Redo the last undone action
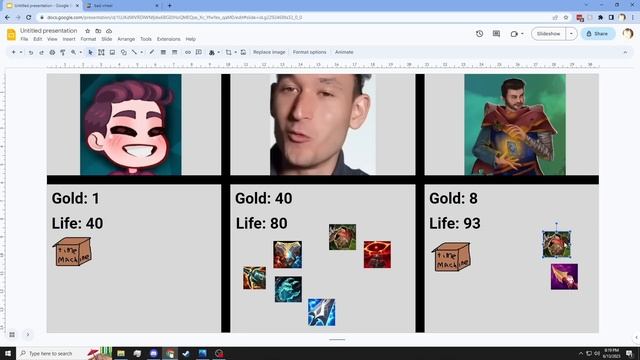This screenshot has height=360, width=640. pos(41,52)
